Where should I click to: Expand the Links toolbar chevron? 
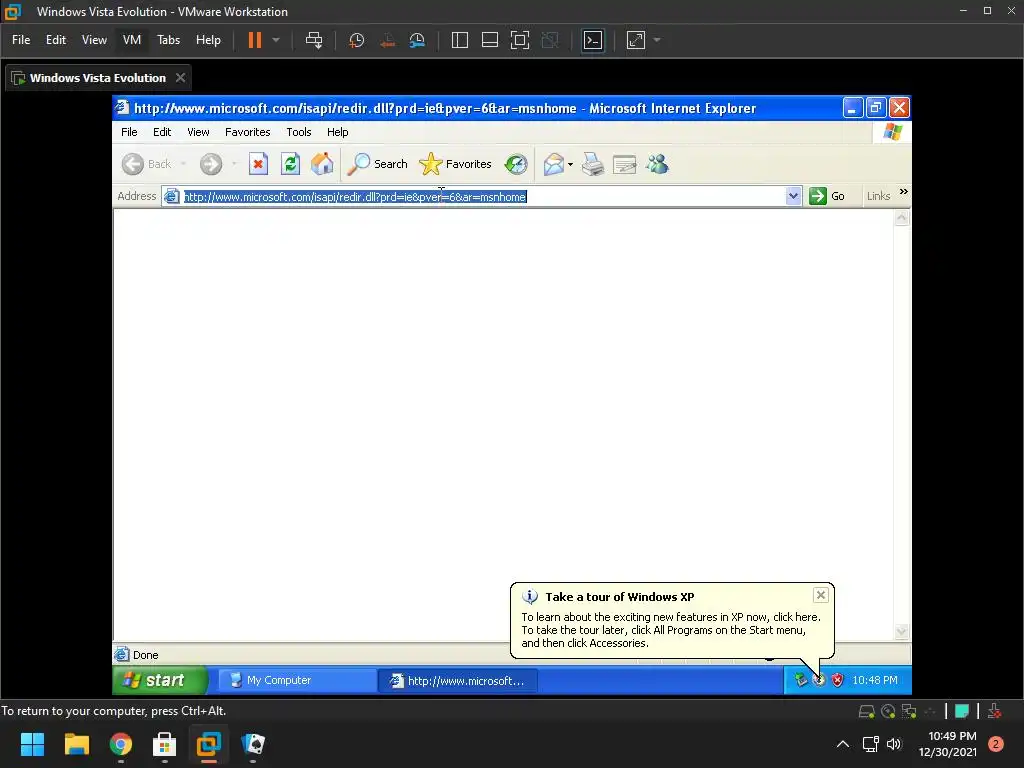click(904, 191)
